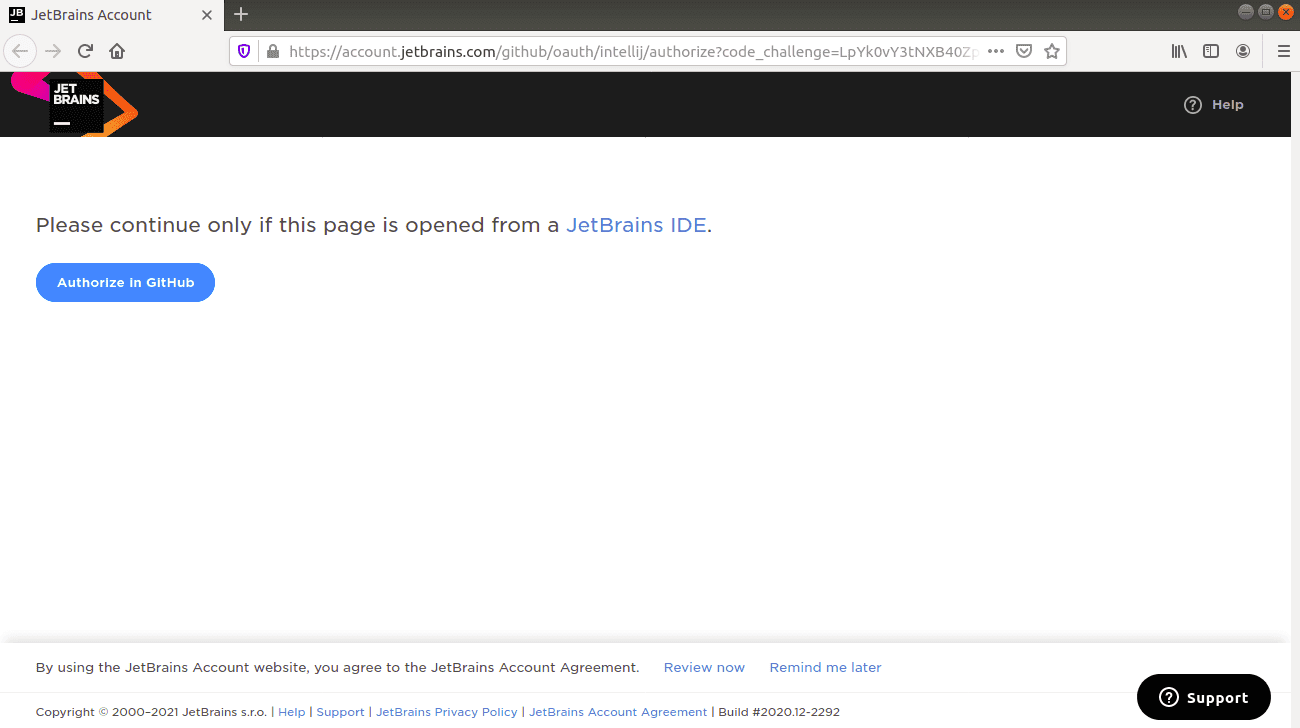
Task: Open Firefox account icon
Action: point(1243,51)
